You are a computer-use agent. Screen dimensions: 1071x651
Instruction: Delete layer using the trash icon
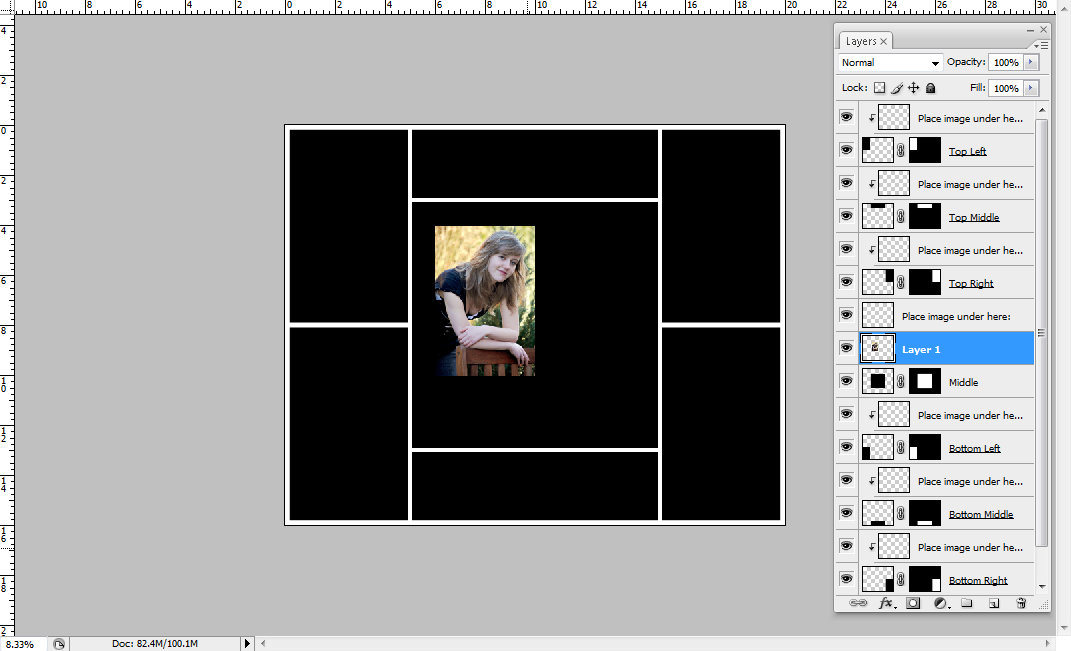pyautogui.click(x=1021, y=603)
